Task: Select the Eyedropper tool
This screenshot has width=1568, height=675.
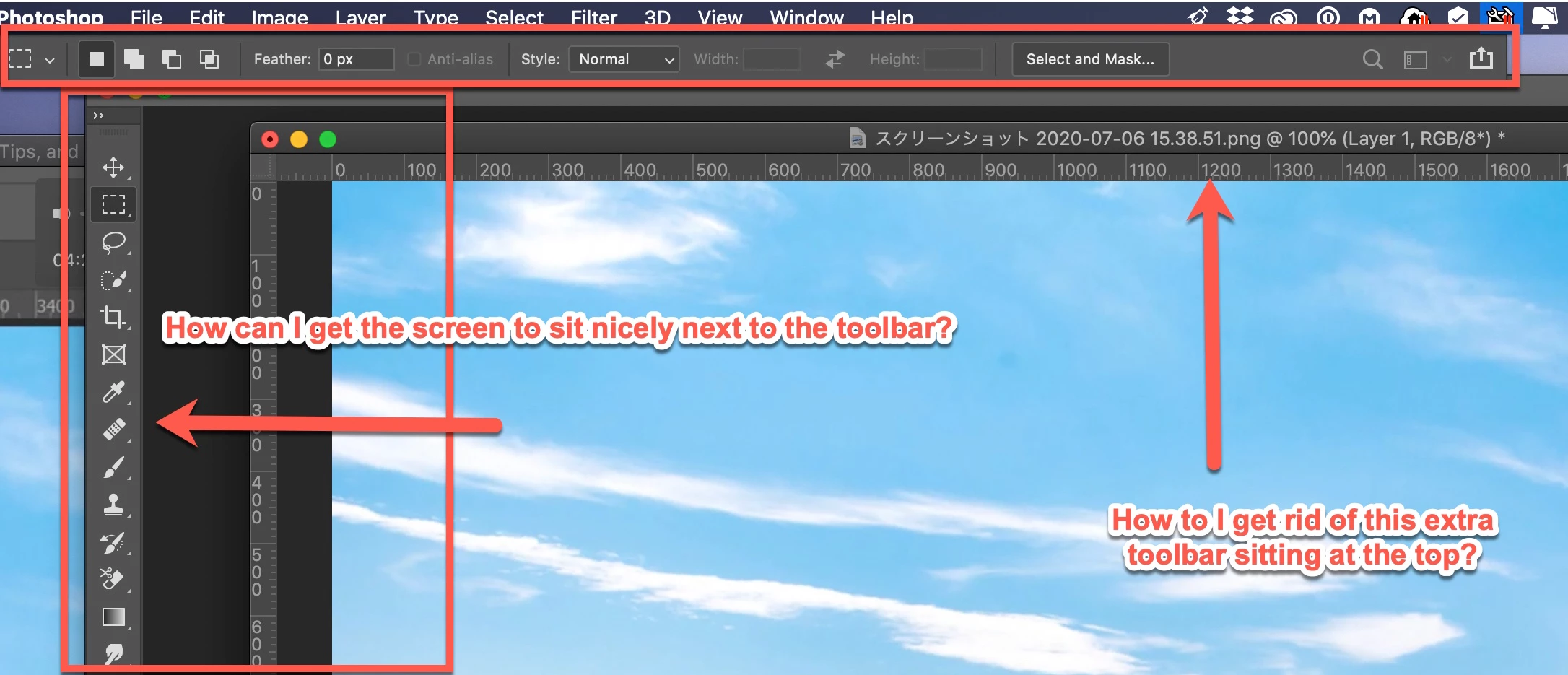Action: pyautogui.click(x=113, y=392)
